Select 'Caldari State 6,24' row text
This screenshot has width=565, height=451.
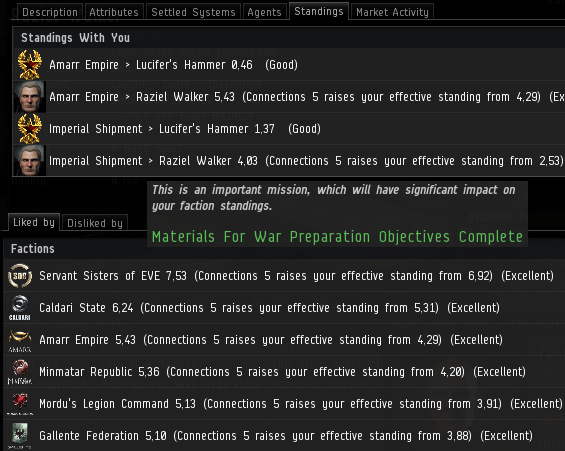point(270,308)
